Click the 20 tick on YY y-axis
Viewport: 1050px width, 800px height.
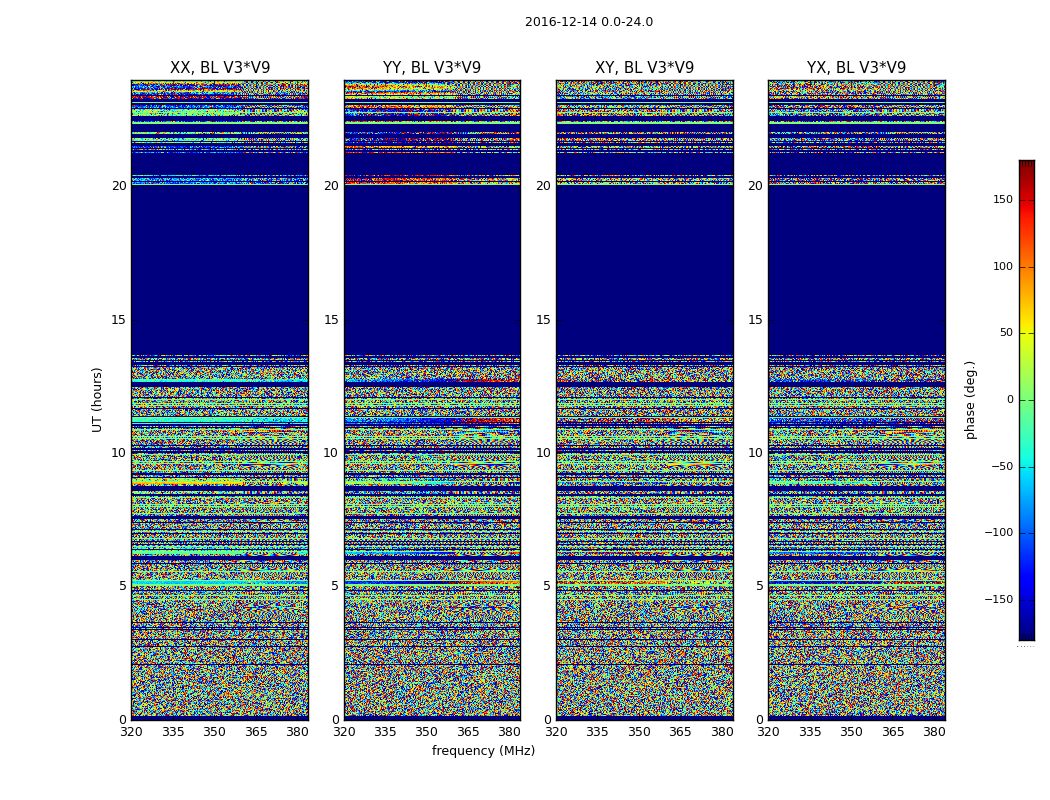pos(331,186)
